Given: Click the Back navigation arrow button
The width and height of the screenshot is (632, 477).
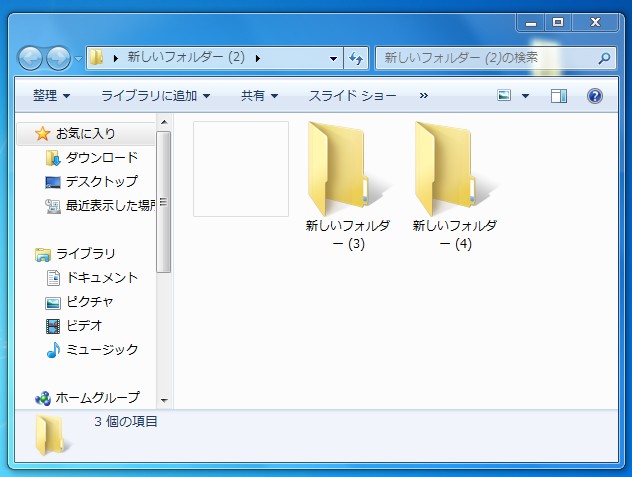Looking at the screenshot, I should [x=31, y=58].
